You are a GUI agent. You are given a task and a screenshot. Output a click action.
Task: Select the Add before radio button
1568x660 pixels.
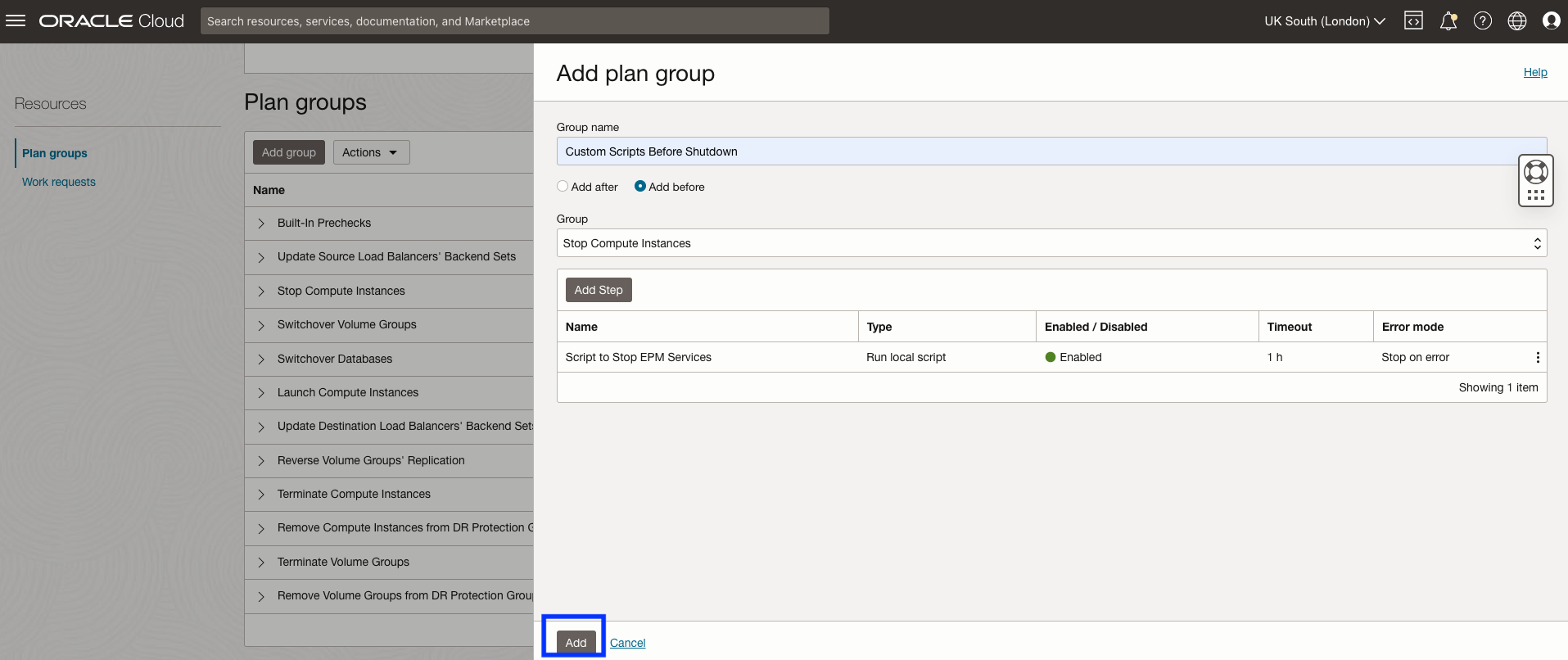(640, 187)
